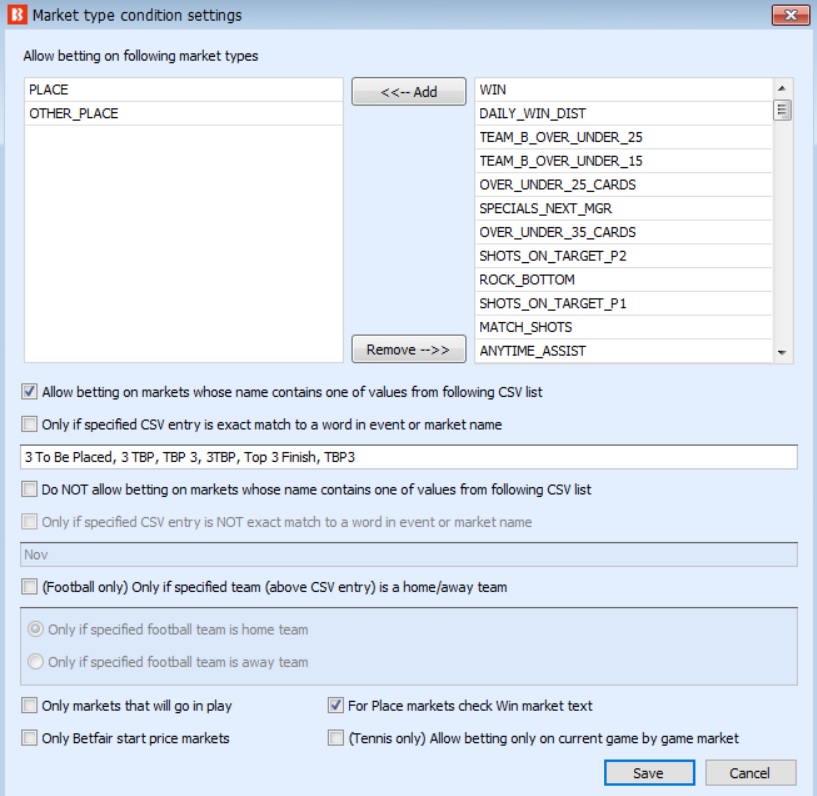The width and height of the screenshot is (817, 796).
Task: Toggle 'CSV entry is NOT exact match' checkbox
Action: (x=29, y=521)
